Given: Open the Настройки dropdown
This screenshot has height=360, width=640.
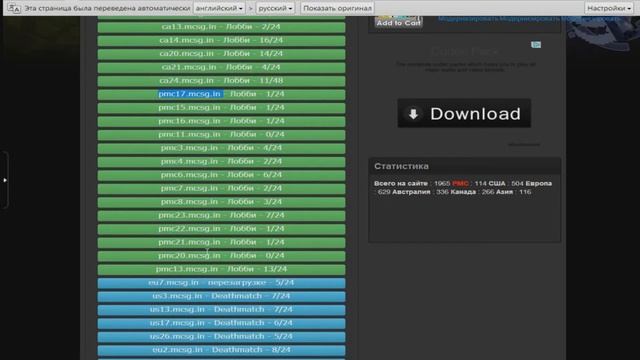Looking at the screenshot, I should [609, 8].
